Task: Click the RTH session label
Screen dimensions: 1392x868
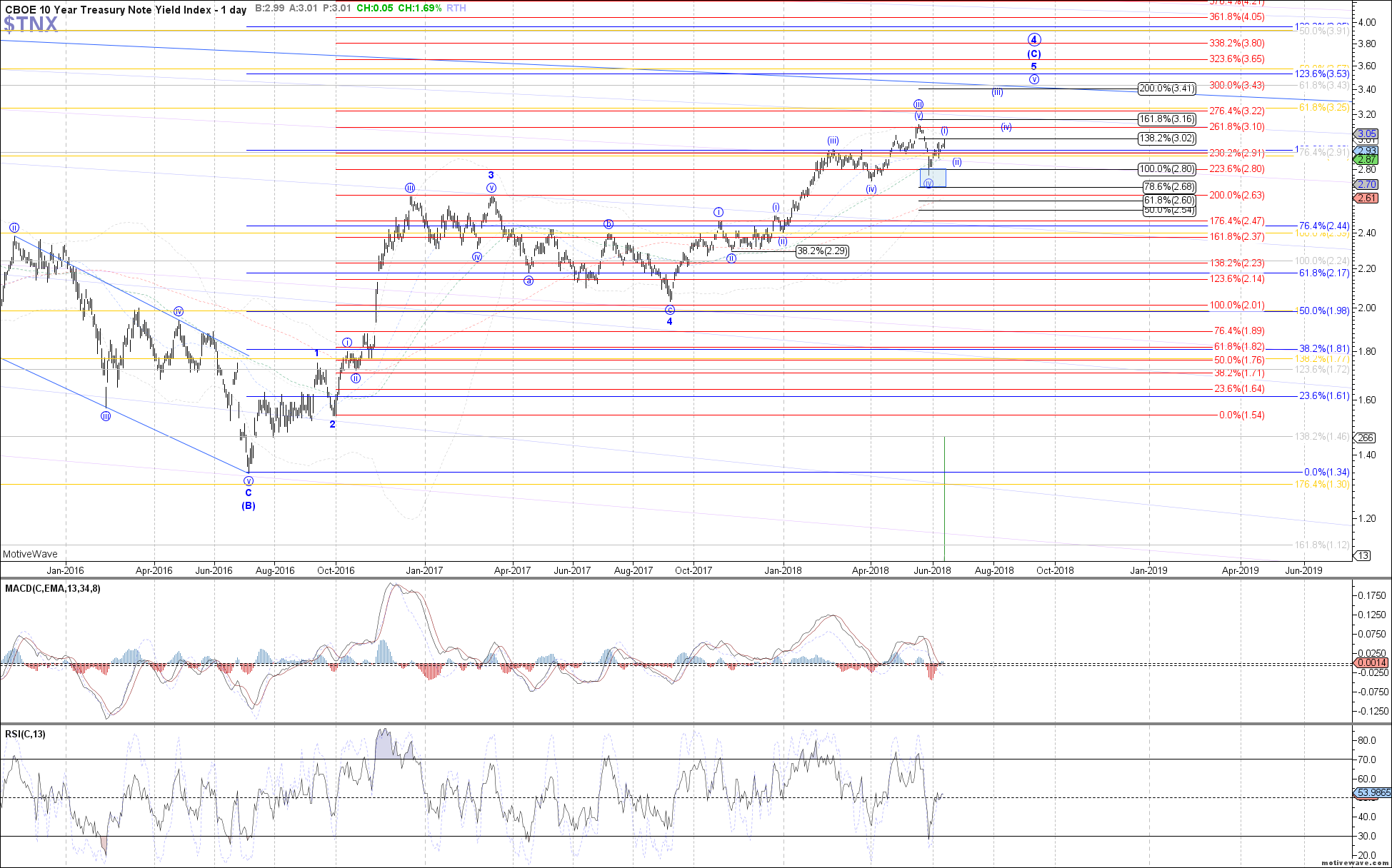Action: [456, 9]
